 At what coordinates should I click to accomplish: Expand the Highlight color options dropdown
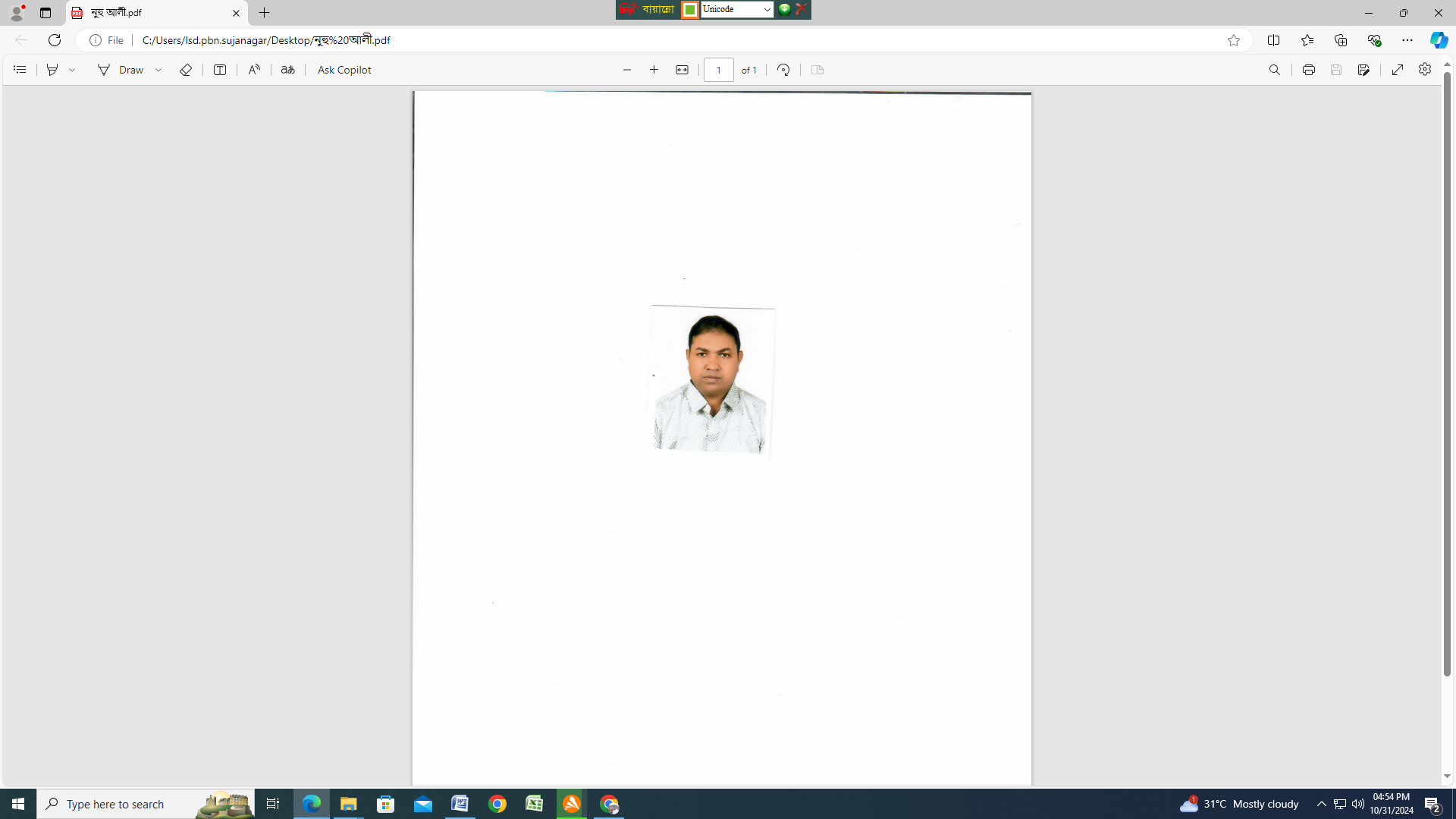(x=73, y=70)
